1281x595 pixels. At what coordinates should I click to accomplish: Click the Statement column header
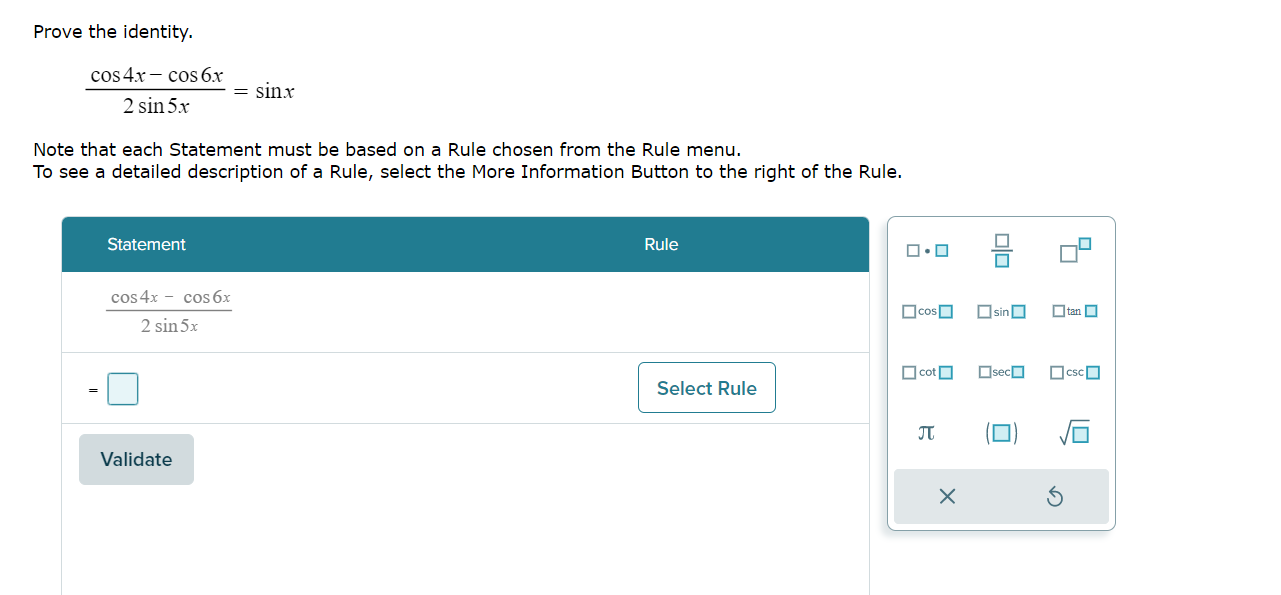[146, 244]
